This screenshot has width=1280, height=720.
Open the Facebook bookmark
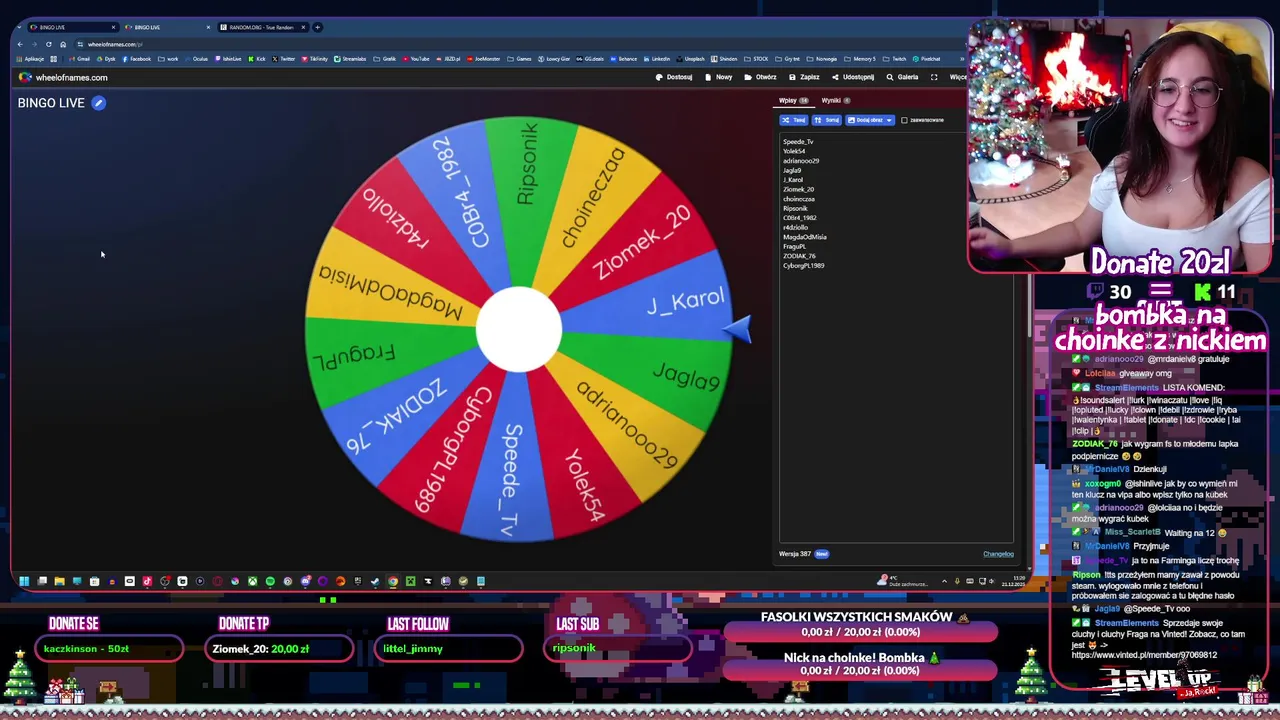point(137,59)
